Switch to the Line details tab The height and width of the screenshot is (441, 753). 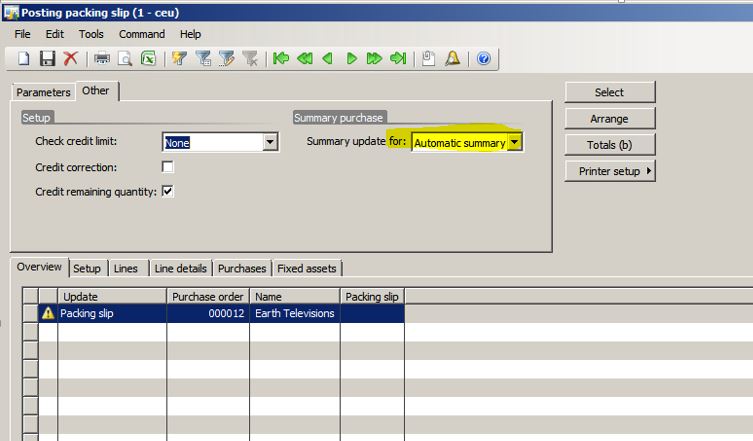[x=180, y=268]
